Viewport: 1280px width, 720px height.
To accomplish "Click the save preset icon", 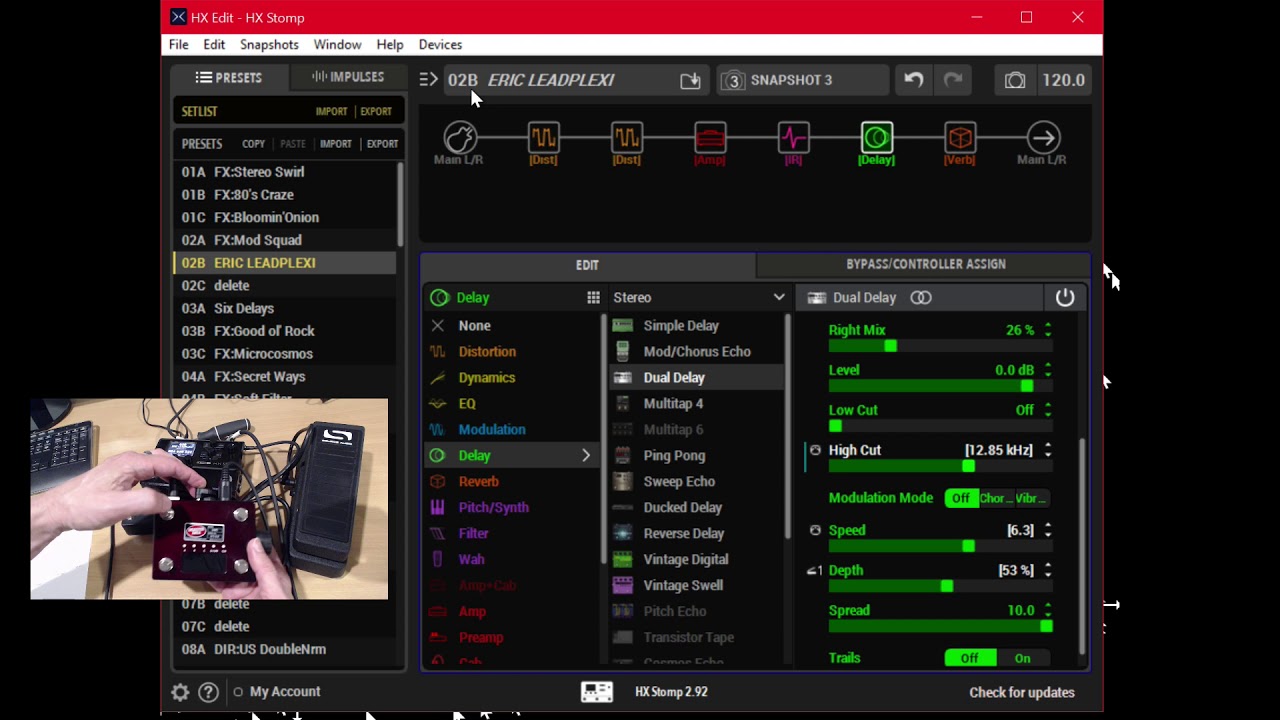I will 690,80.
